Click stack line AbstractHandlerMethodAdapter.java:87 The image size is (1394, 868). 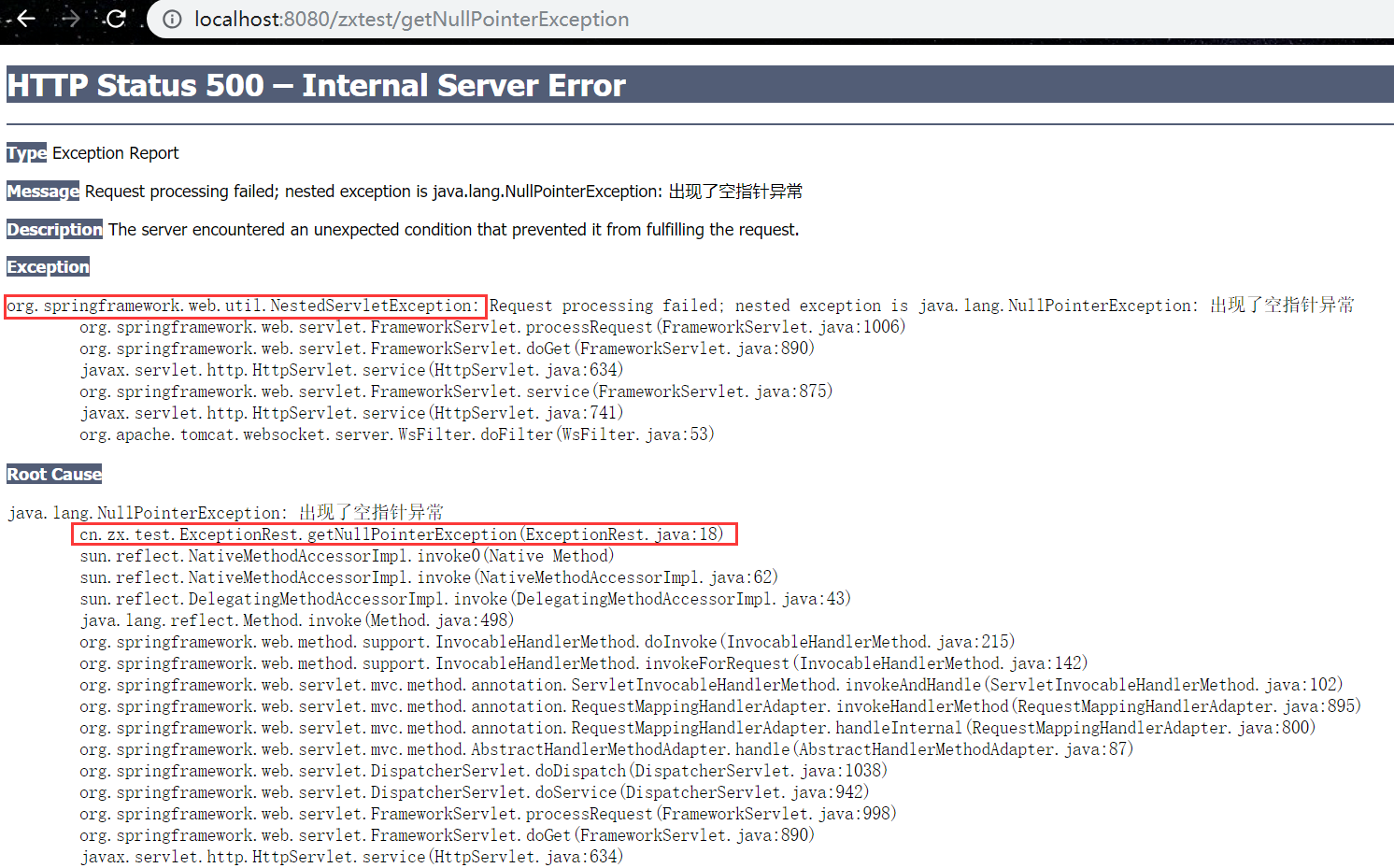pyautogui.click(x=606, y=749)
